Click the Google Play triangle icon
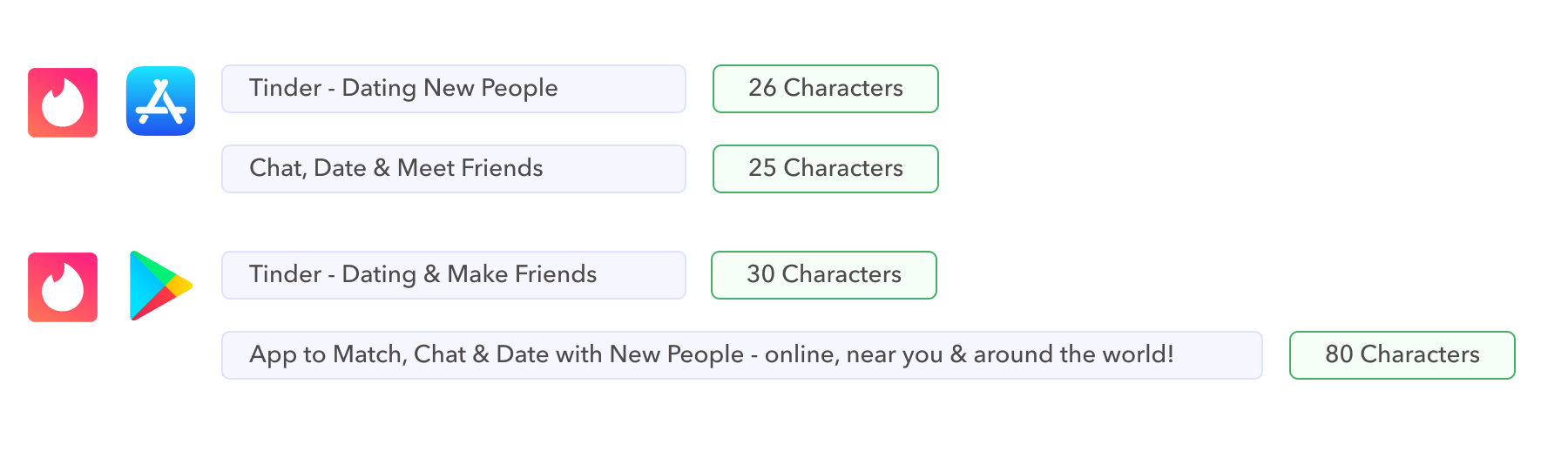This screenshot has width=1568, height=458. coord(159,286)
